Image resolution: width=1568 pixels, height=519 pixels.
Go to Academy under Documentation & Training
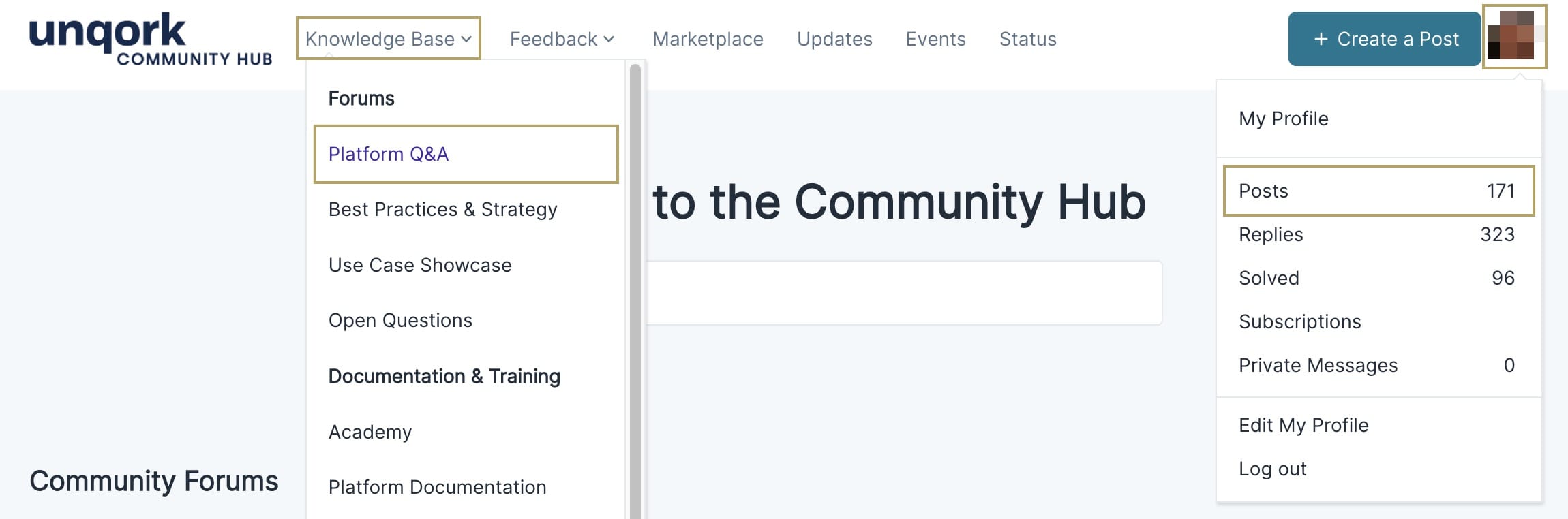[x=370, y=432]
